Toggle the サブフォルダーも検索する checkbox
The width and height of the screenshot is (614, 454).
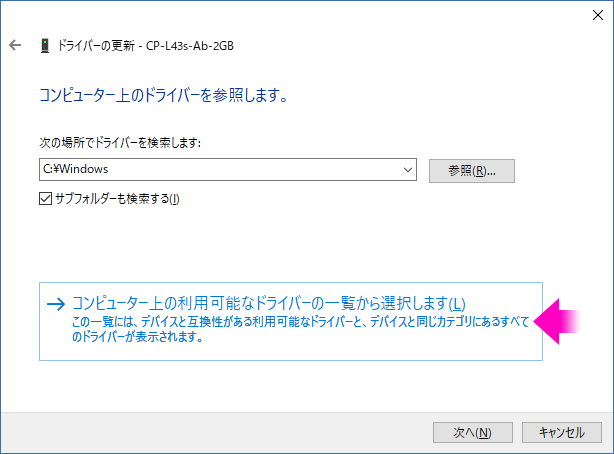click(45, 199)
